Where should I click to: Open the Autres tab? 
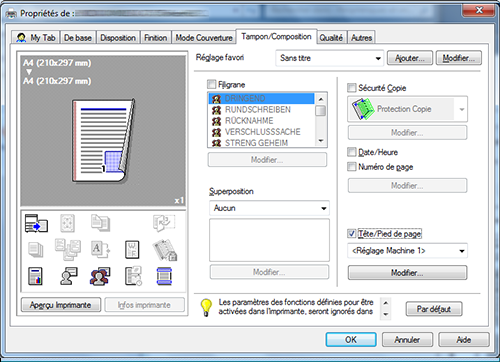(361, 38)
